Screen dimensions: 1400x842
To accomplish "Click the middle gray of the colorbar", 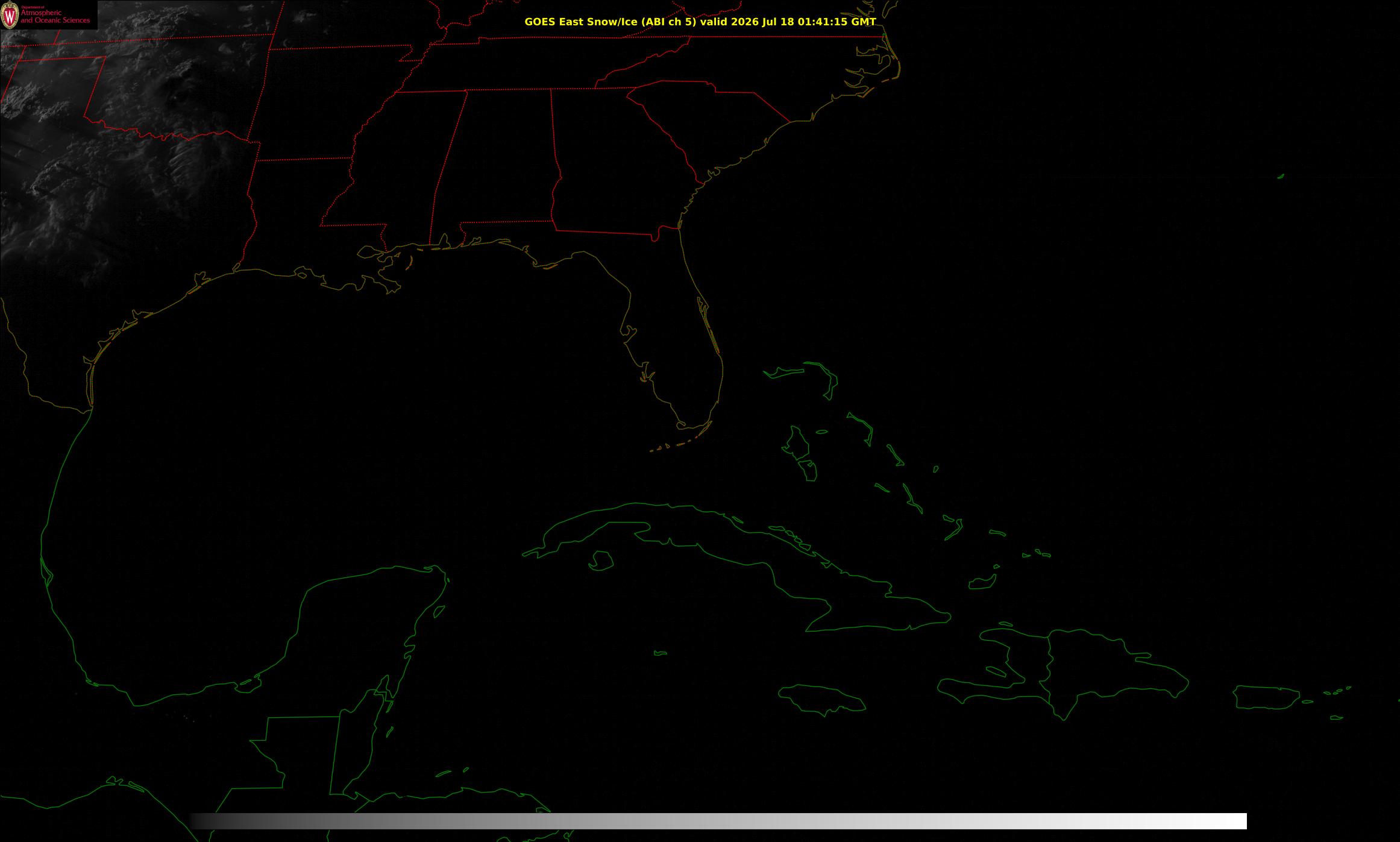I will click(718, 821).
